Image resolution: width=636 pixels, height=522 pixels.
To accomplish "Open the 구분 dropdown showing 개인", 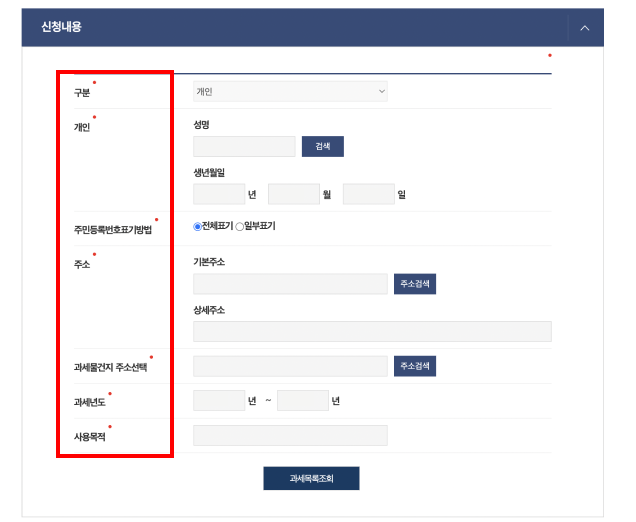I will 290,91.
